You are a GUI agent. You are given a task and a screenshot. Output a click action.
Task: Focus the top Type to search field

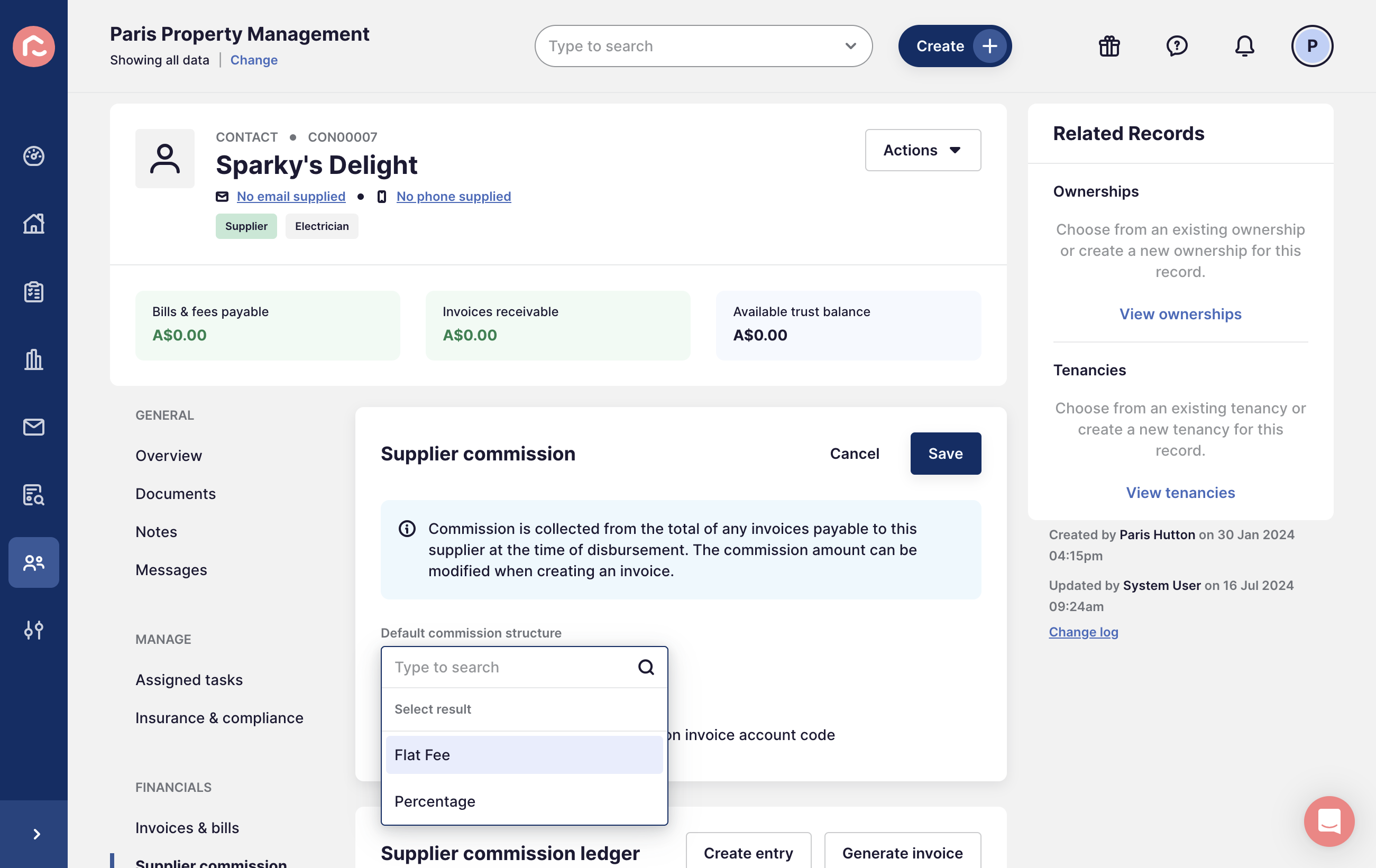[703, 47]
